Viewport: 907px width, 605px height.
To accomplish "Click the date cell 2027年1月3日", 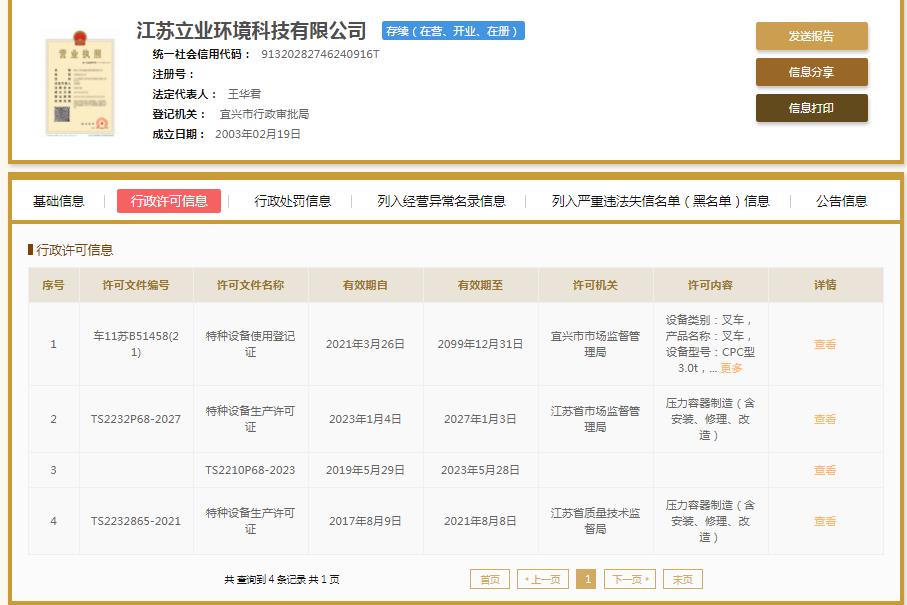I will click(x=480, y=419).
